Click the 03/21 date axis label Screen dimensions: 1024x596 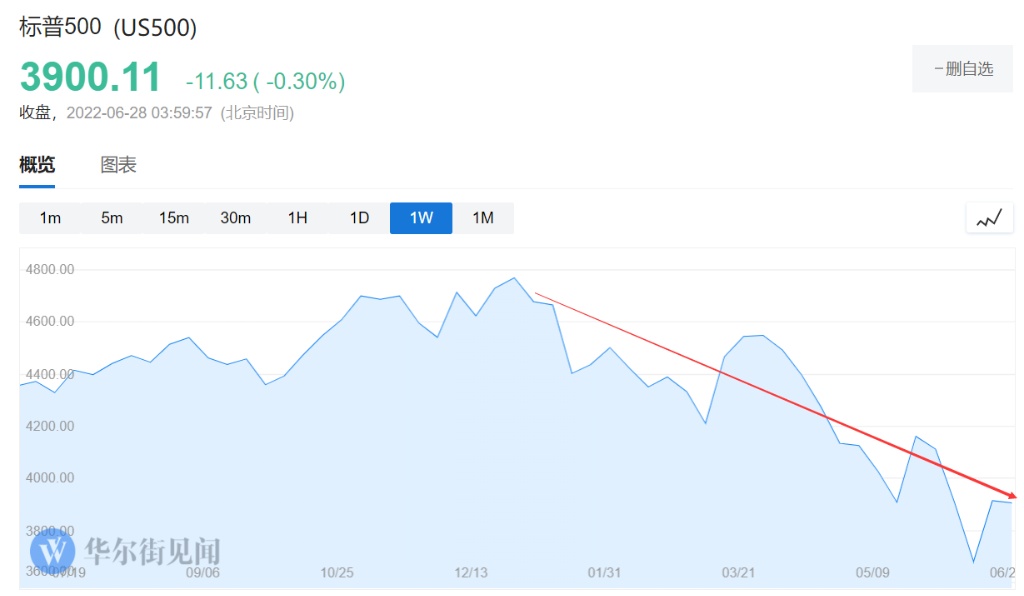(738, 573)
